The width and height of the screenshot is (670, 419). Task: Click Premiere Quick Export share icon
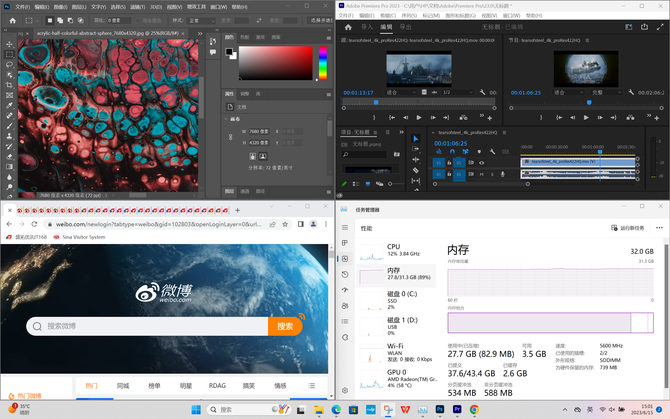click(x=644, y=27)
